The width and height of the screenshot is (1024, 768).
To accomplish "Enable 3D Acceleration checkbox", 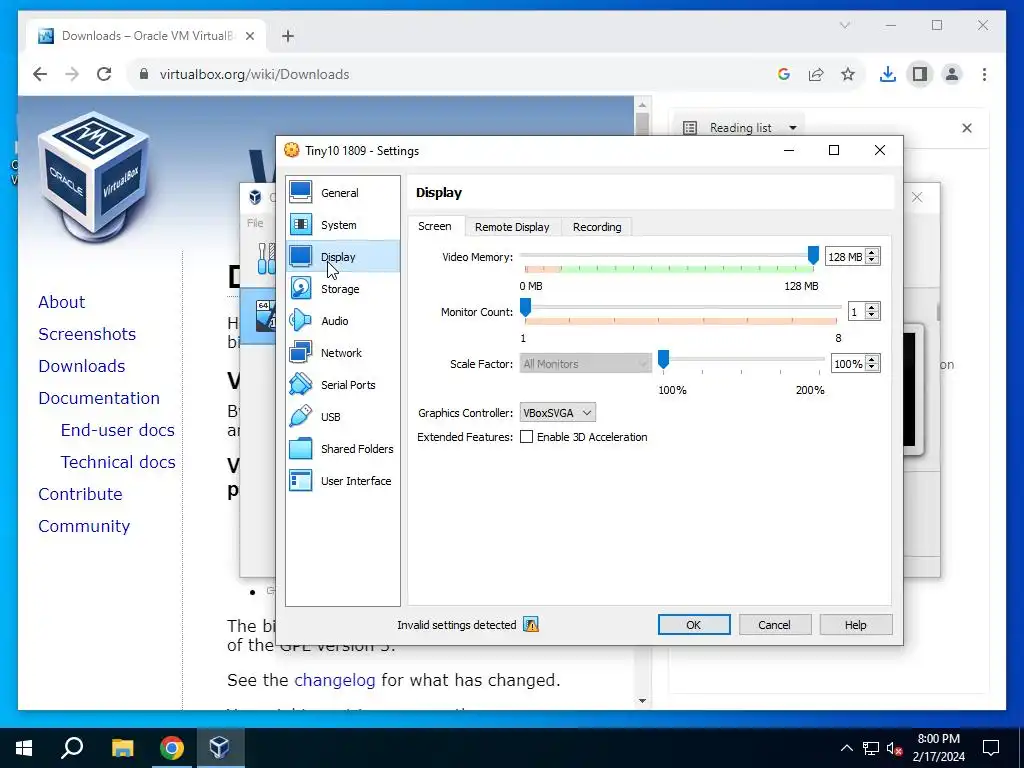I will [526, 437].
